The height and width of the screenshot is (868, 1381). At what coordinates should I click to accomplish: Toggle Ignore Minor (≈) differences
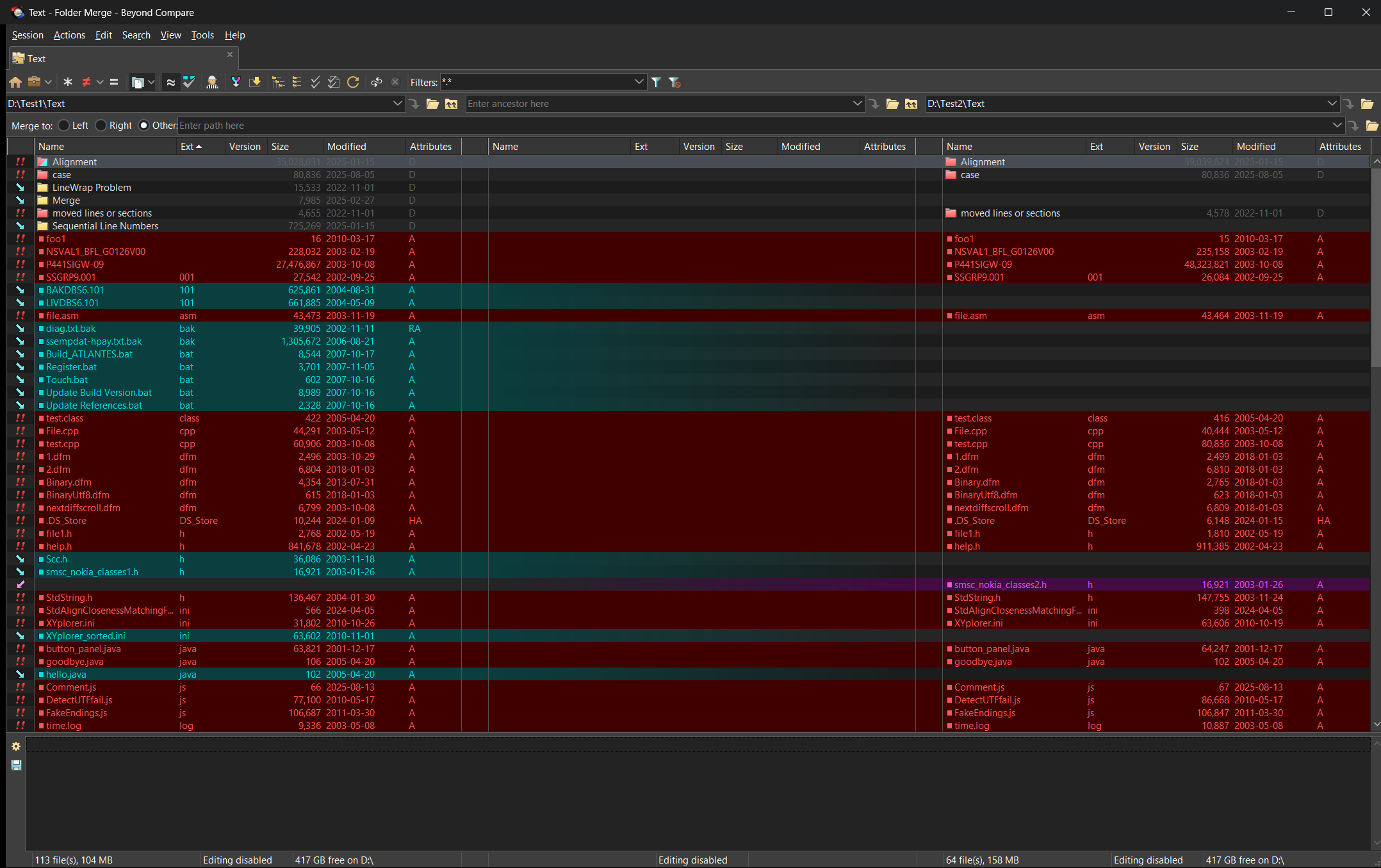tap(170, 82)
